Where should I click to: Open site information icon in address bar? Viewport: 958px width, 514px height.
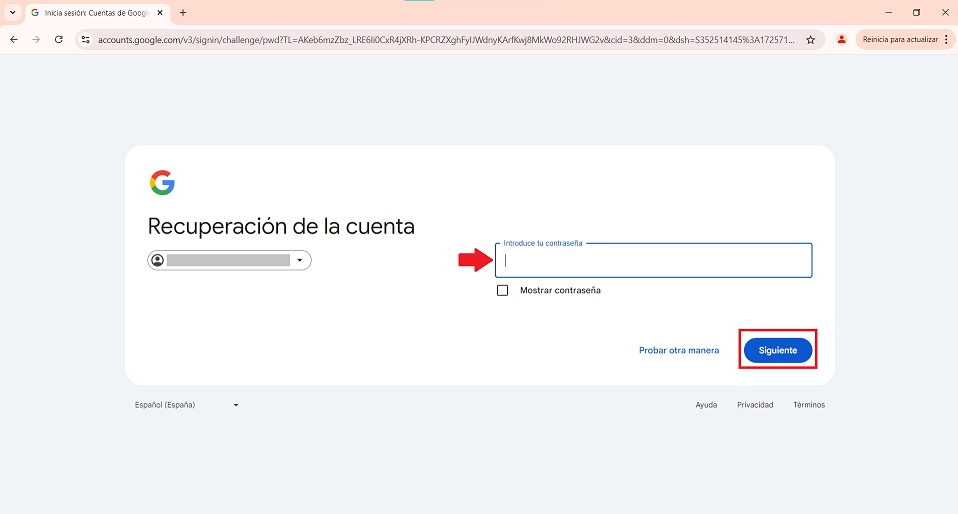[x=86, y=40]
